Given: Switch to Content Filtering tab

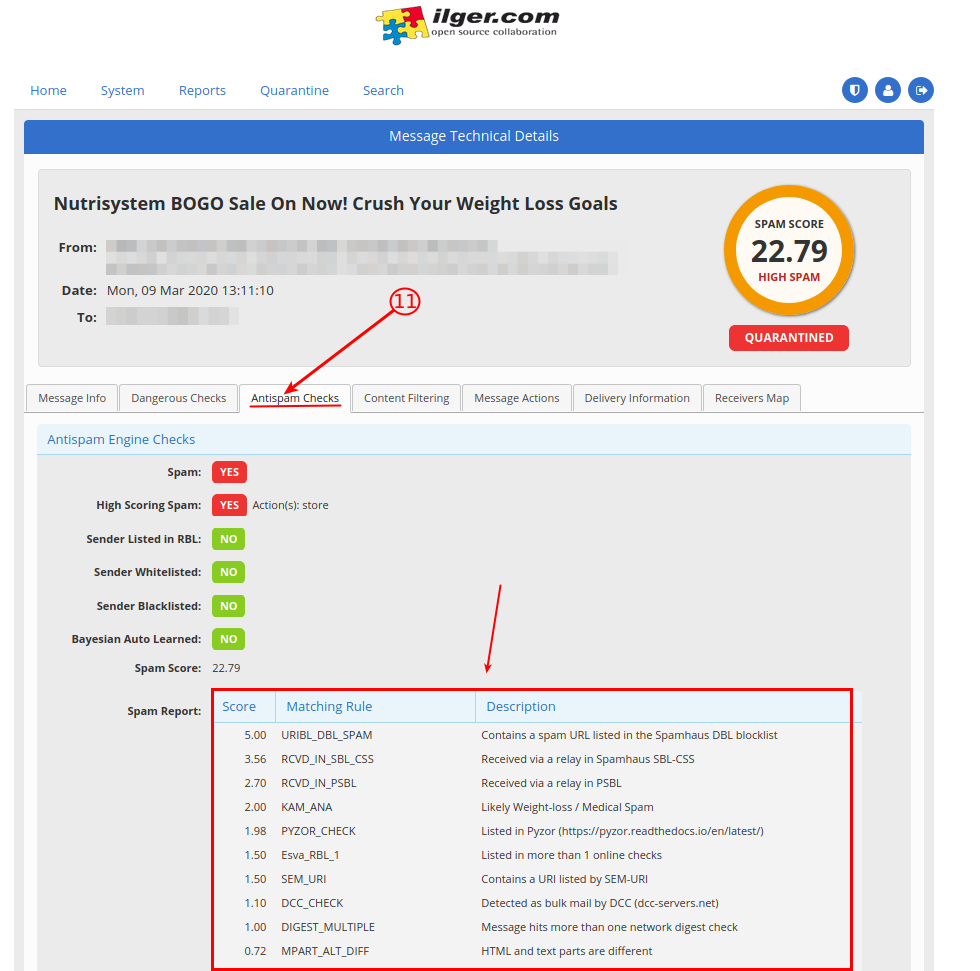Looking at the screenshot, I should point(406,398).
